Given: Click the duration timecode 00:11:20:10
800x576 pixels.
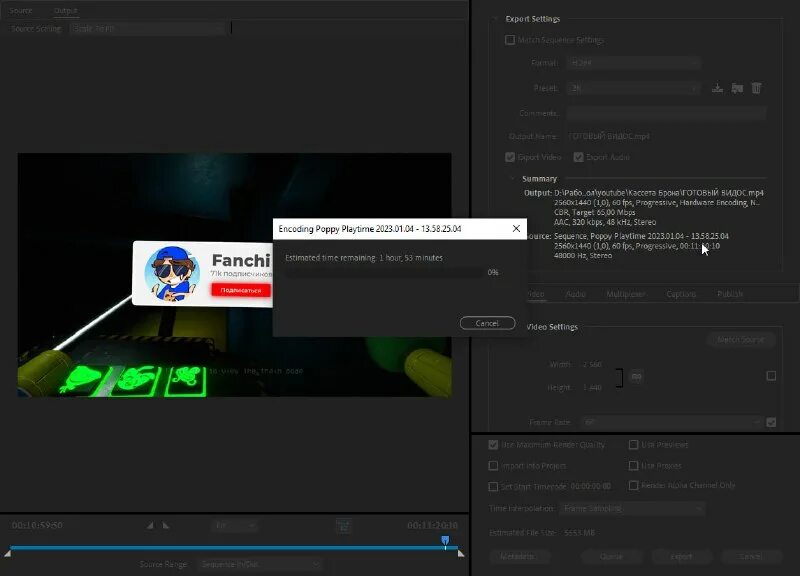Looking at the screenshot, I should coord(433,525).
